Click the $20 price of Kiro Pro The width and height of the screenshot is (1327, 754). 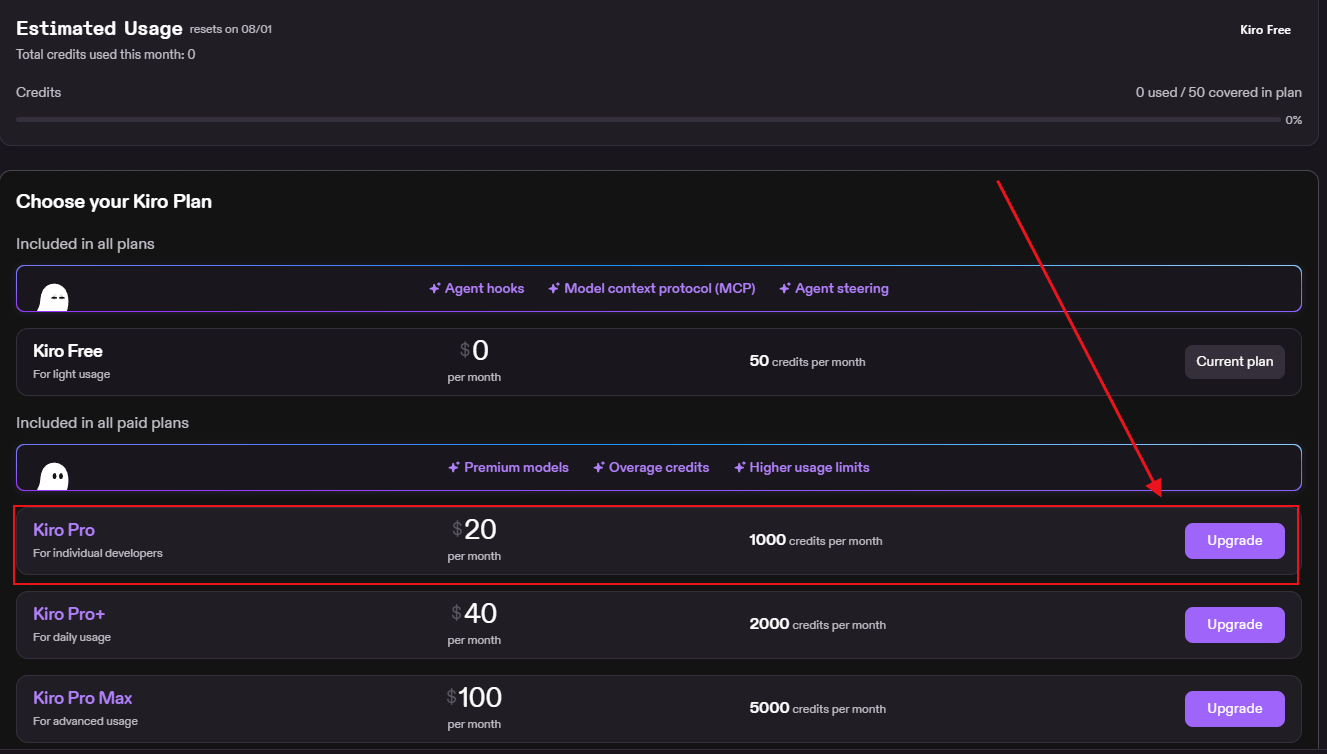point(474,529)
